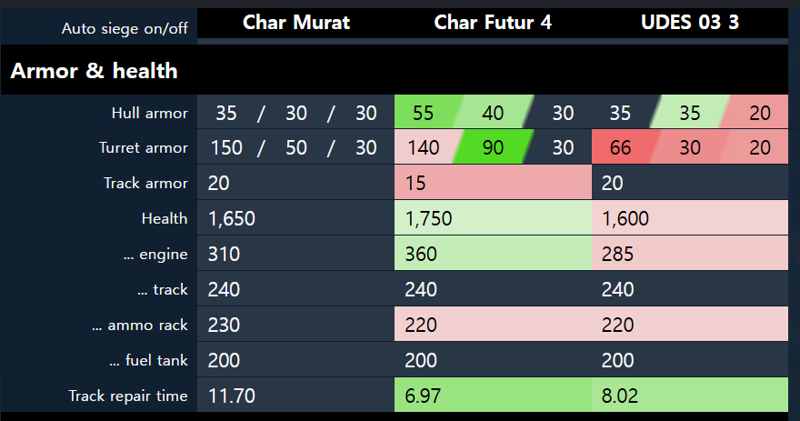The width and height of the screenshot is (800, 421).
Task: Select the Char Murat column header
Action: click(296, 22)
